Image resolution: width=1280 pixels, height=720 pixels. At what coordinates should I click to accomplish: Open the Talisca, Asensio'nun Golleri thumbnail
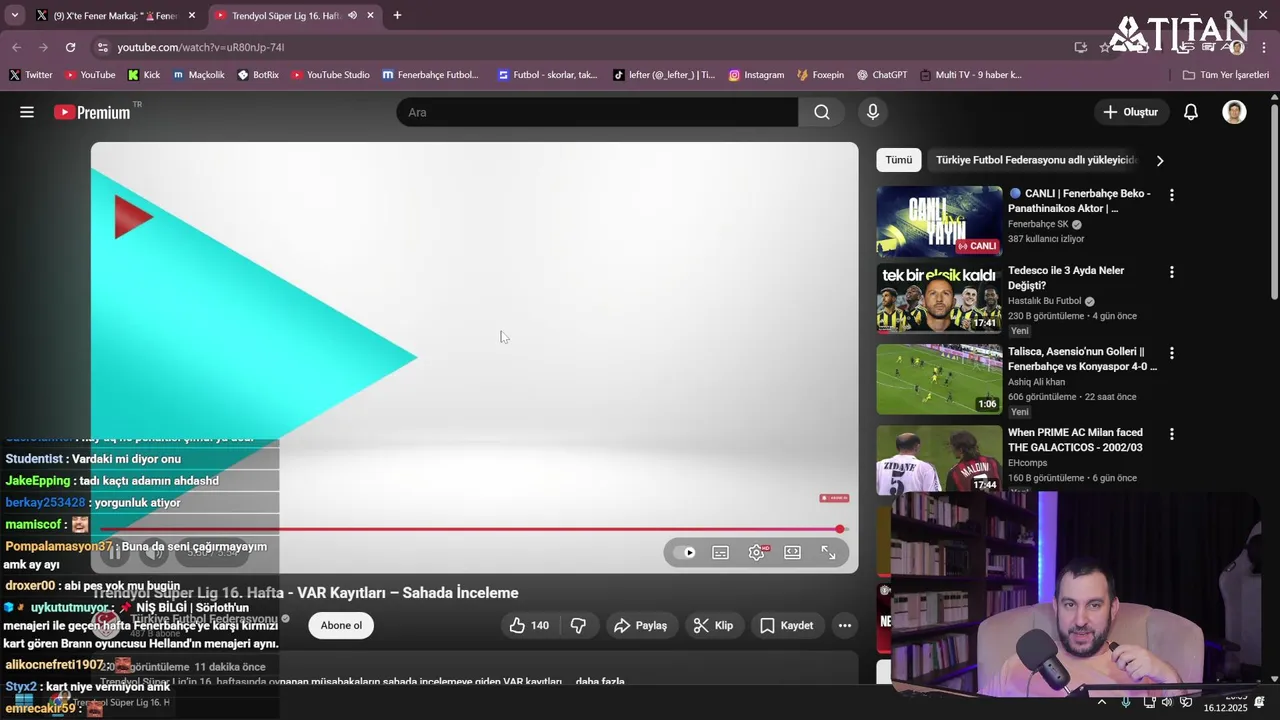tap(939, 379)
